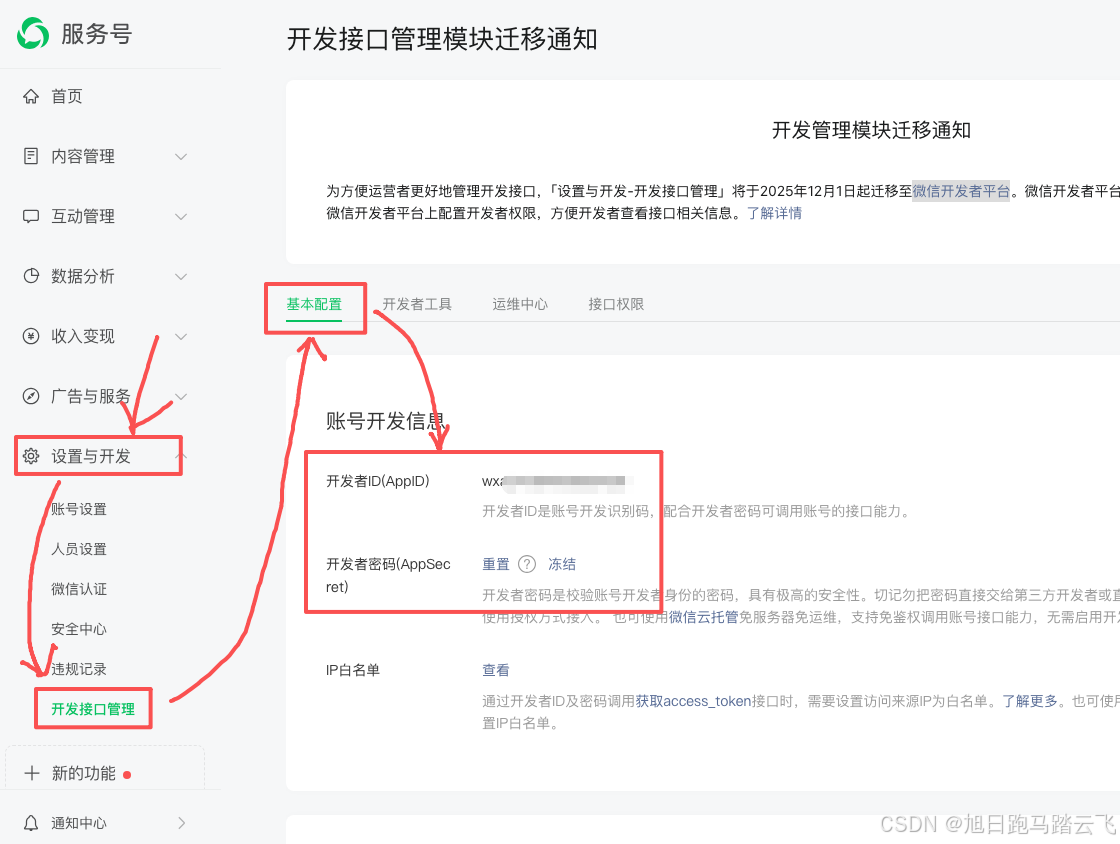Open the 通知中心 right arrow
The height and width of the screenshot is (844, 1120).
point(181,823)
